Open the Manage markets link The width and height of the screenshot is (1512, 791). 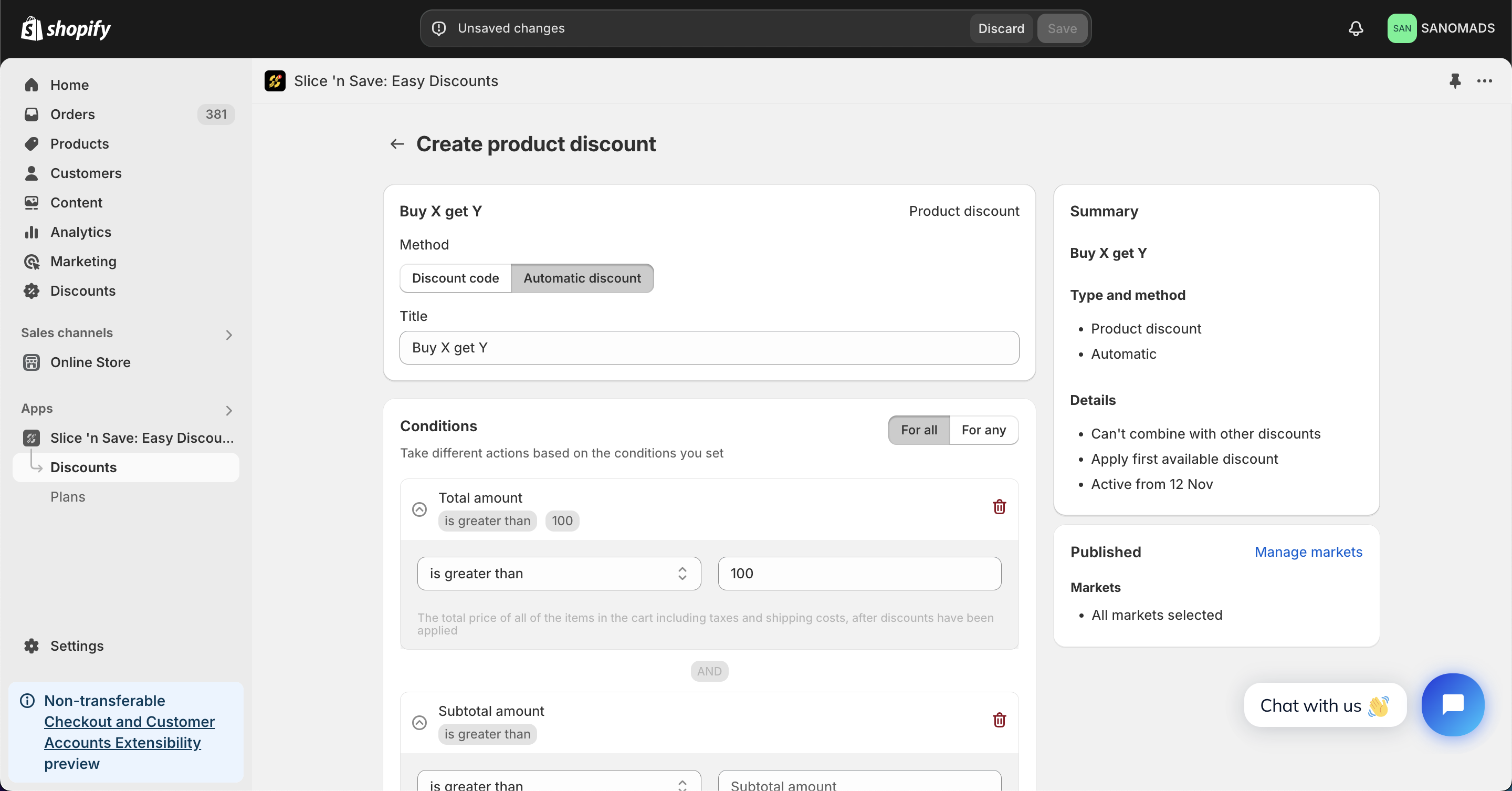(1308, 552)
